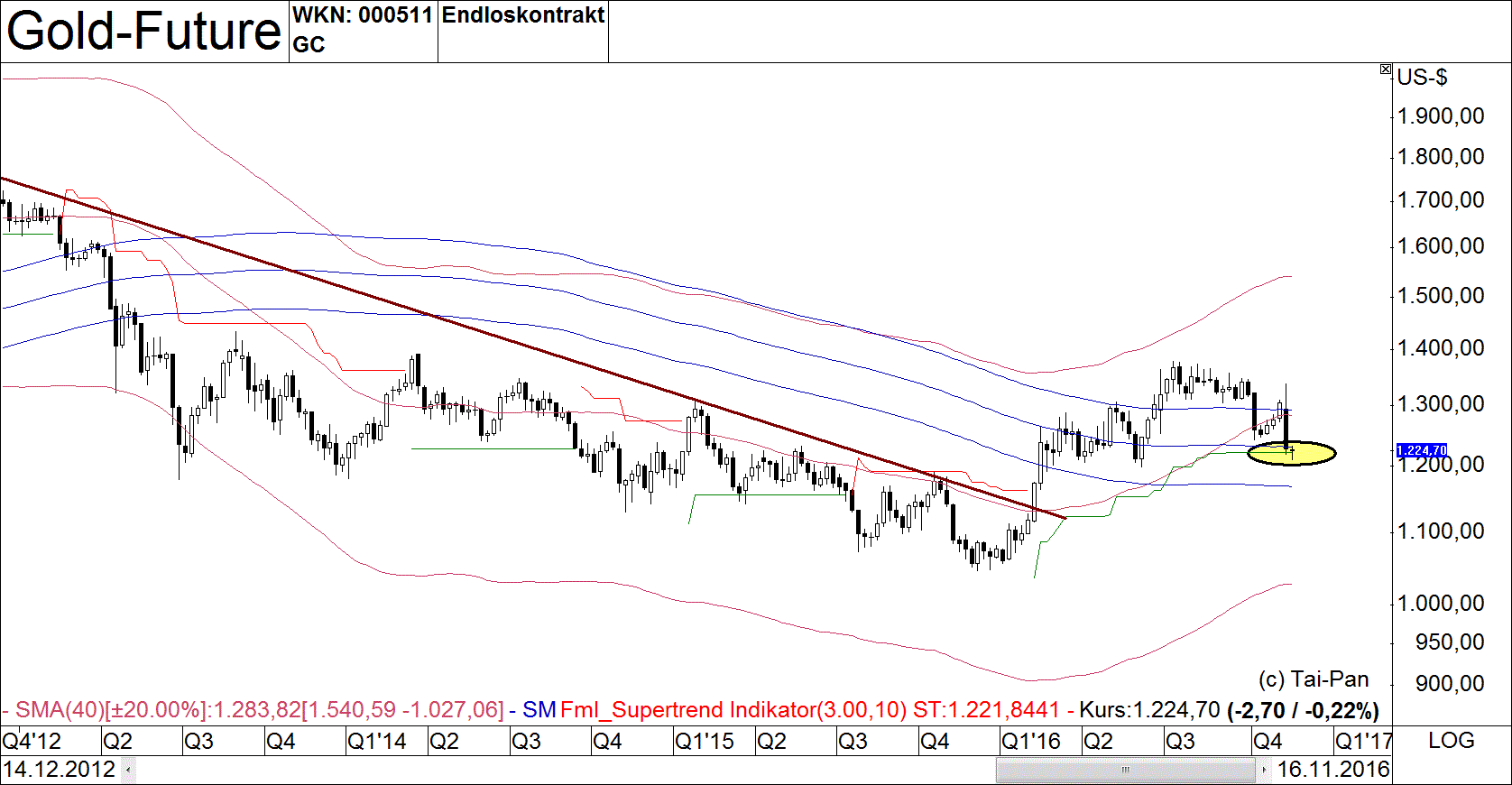This screenshot has height=785, width=1512.
Task: Click the Kurs:1.224,70 value in legend
Action: pos(1148,710)
